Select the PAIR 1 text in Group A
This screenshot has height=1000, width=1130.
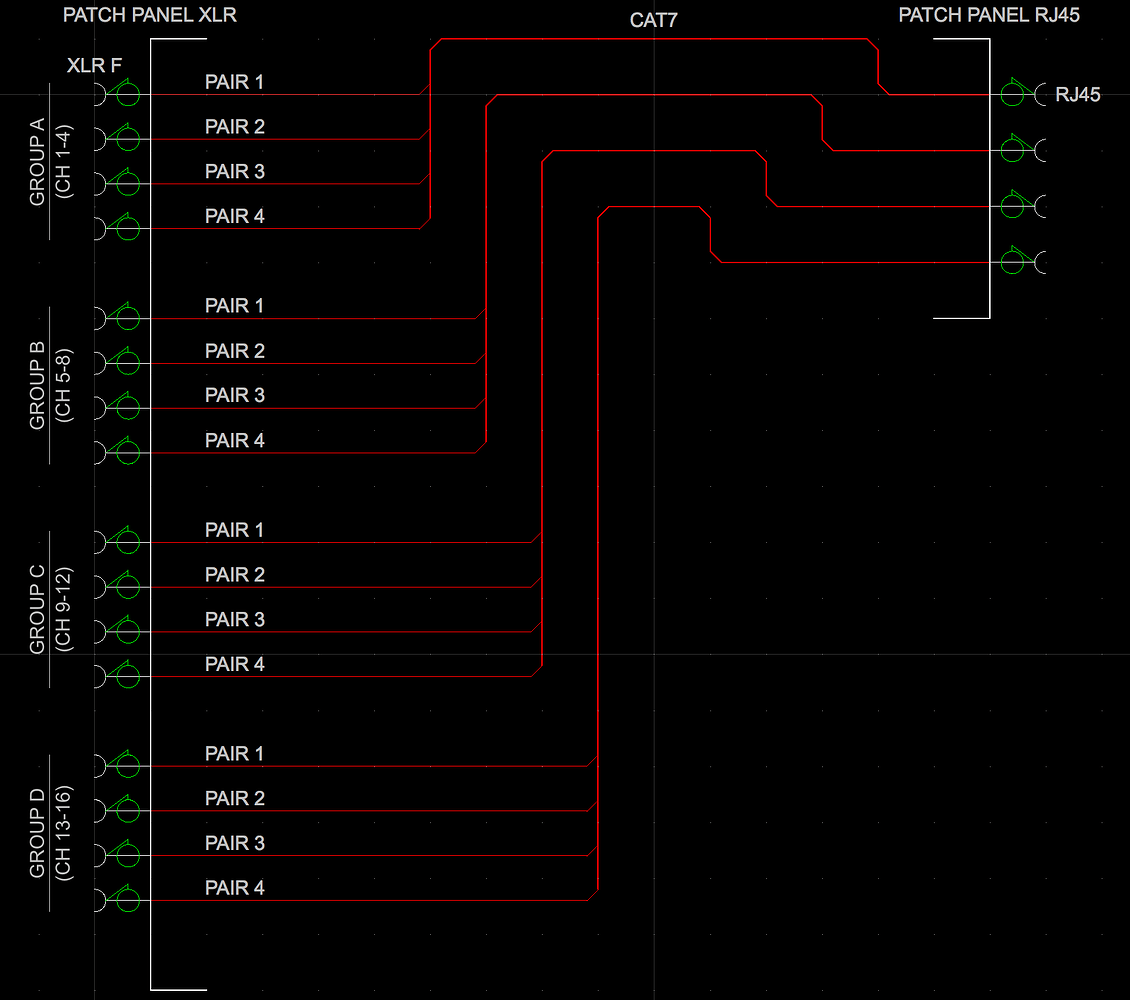click(234, 82)
